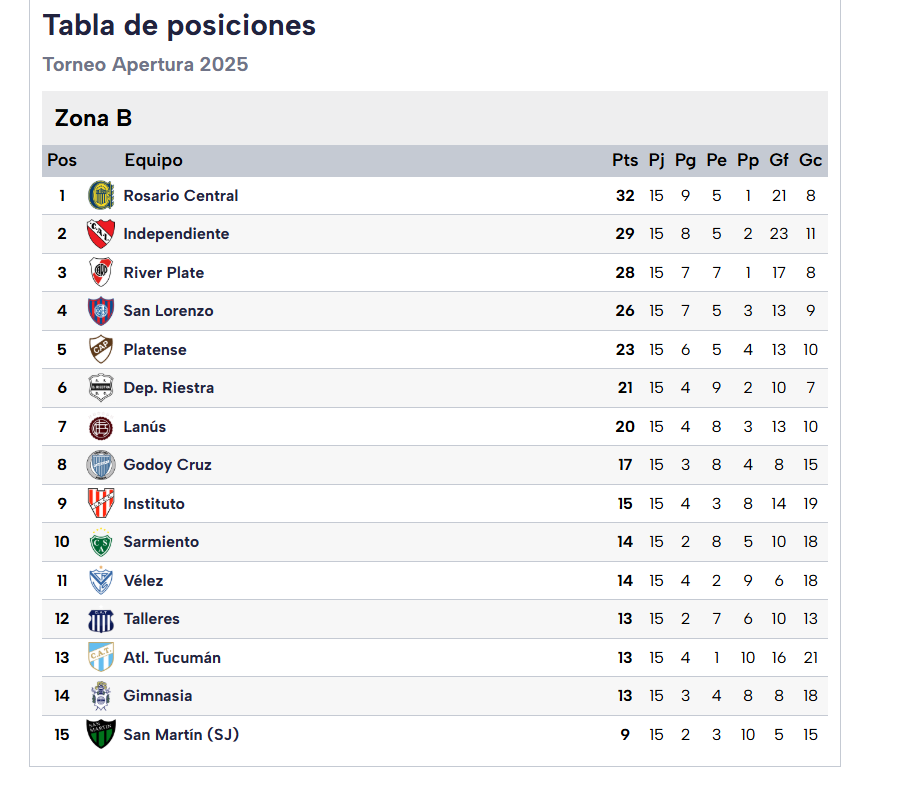This screenshot has height=797, width=909.
Task: Click the Instituto club crest
Action: coord(101,503)
